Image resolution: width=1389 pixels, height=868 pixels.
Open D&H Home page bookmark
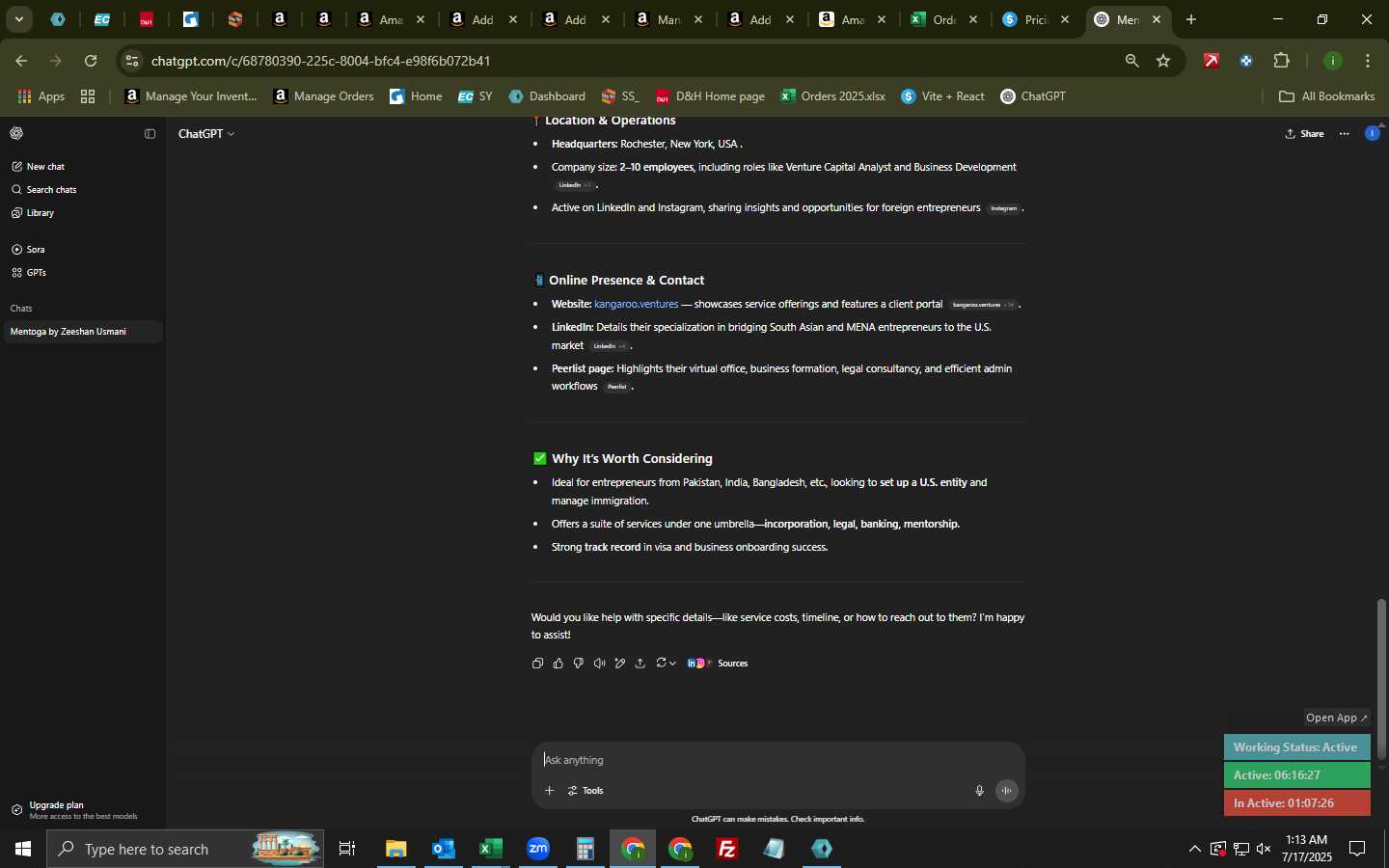[x=710, y=96]
